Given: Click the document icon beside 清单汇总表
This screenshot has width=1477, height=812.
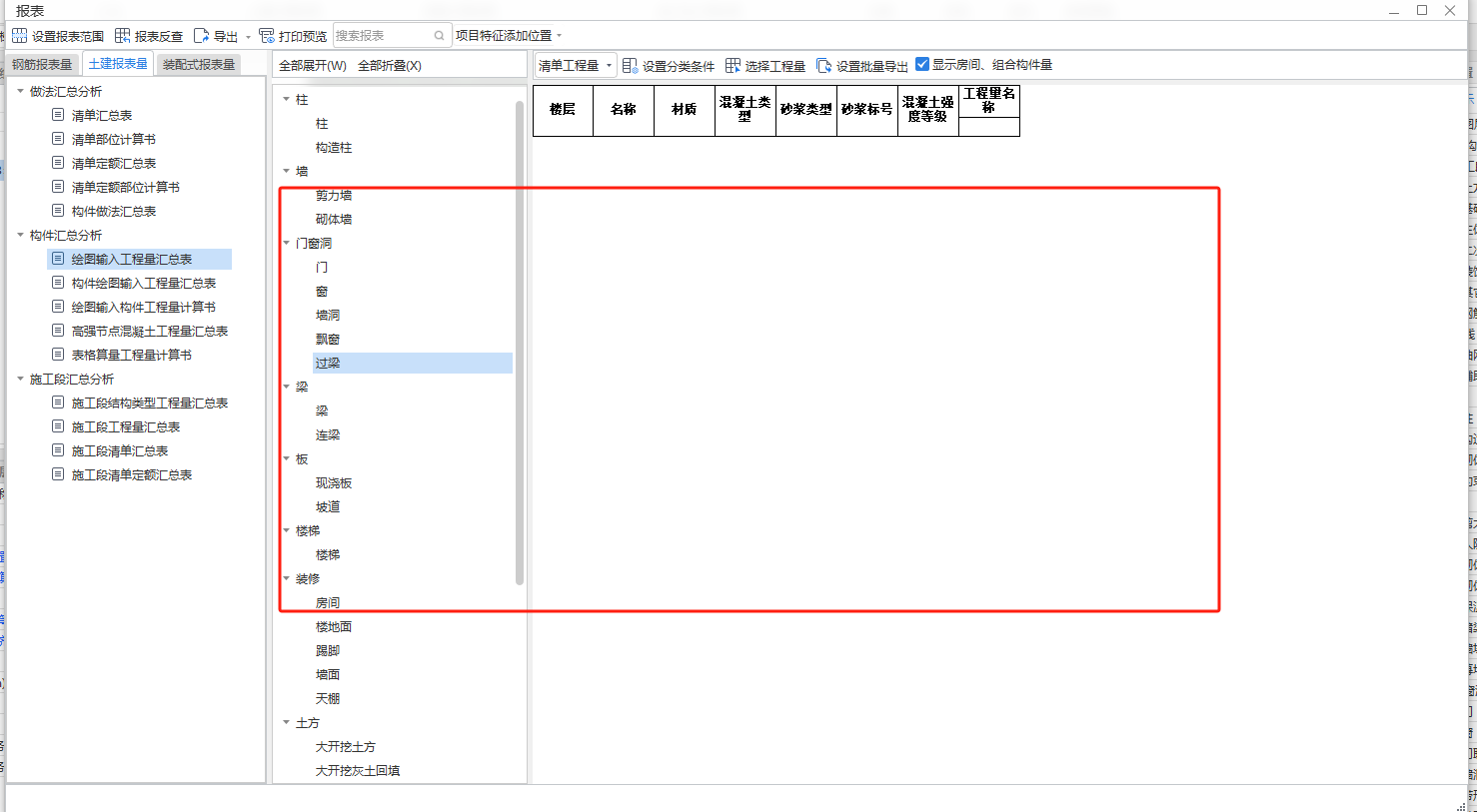Looking at the screenshot, I should (58, 115).
